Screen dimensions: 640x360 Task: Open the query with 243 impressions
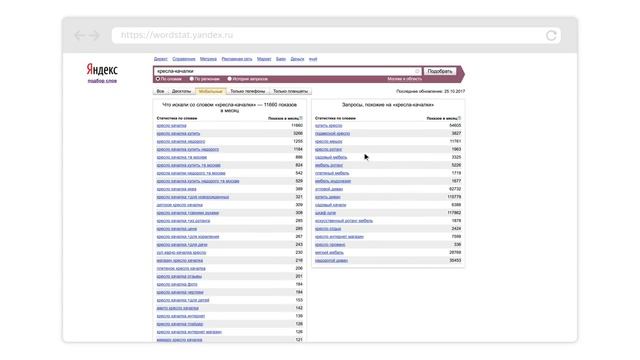(182, 244)
